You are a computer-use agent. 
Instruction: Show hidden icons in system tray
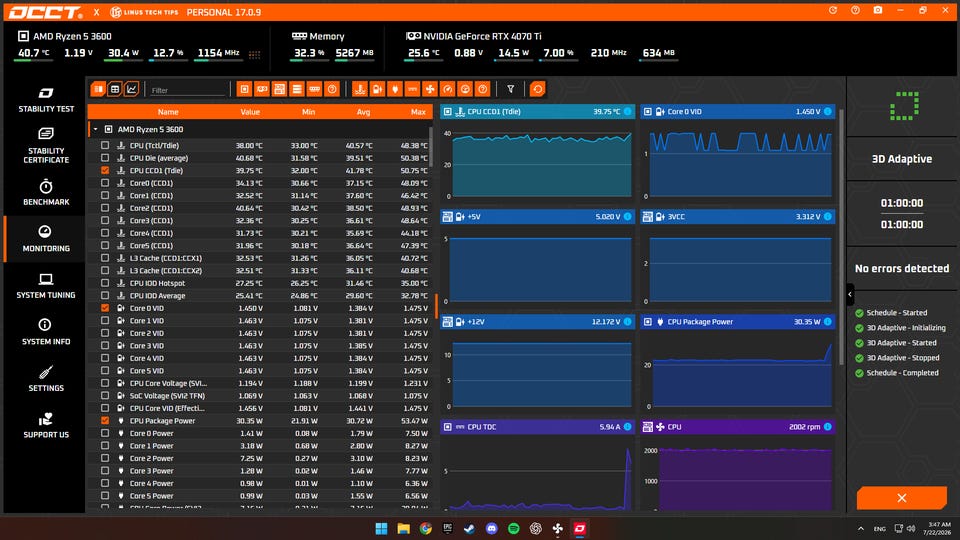coord(861,528)
